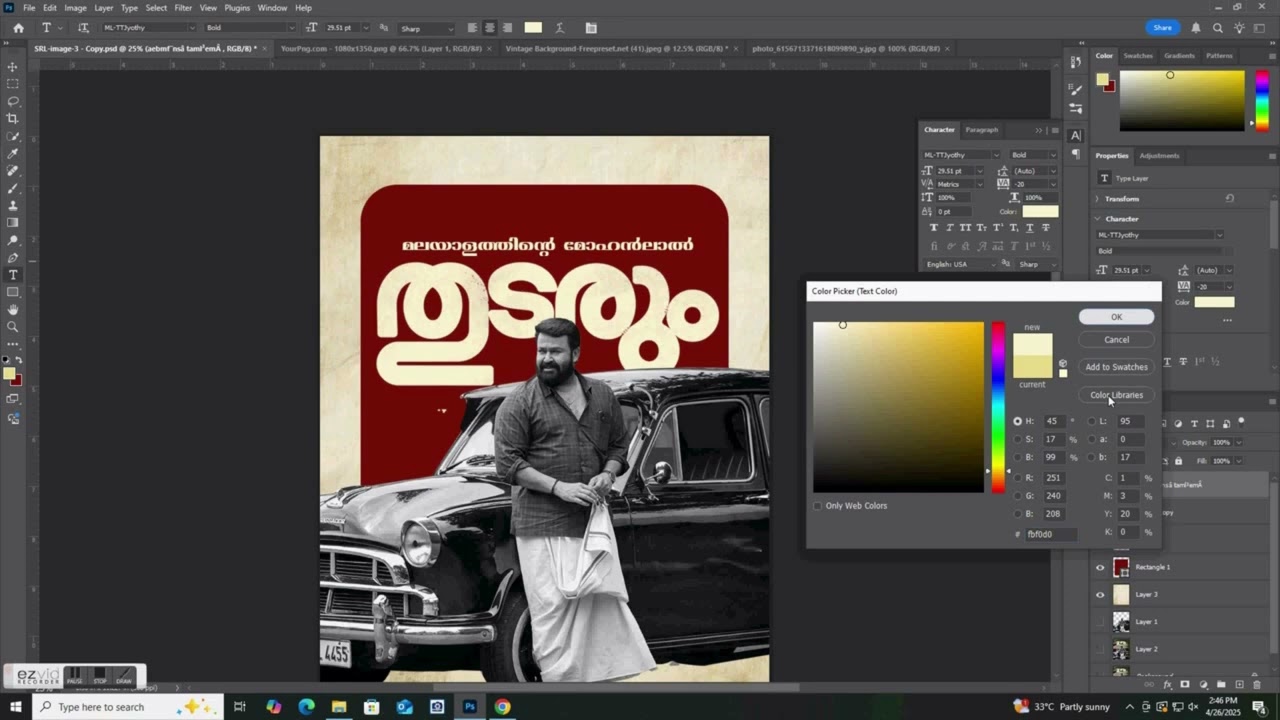This screenshot has width=1280, height=720.
Task: Toggle Character and Paragraph panels icon
Action: [591, 28]
